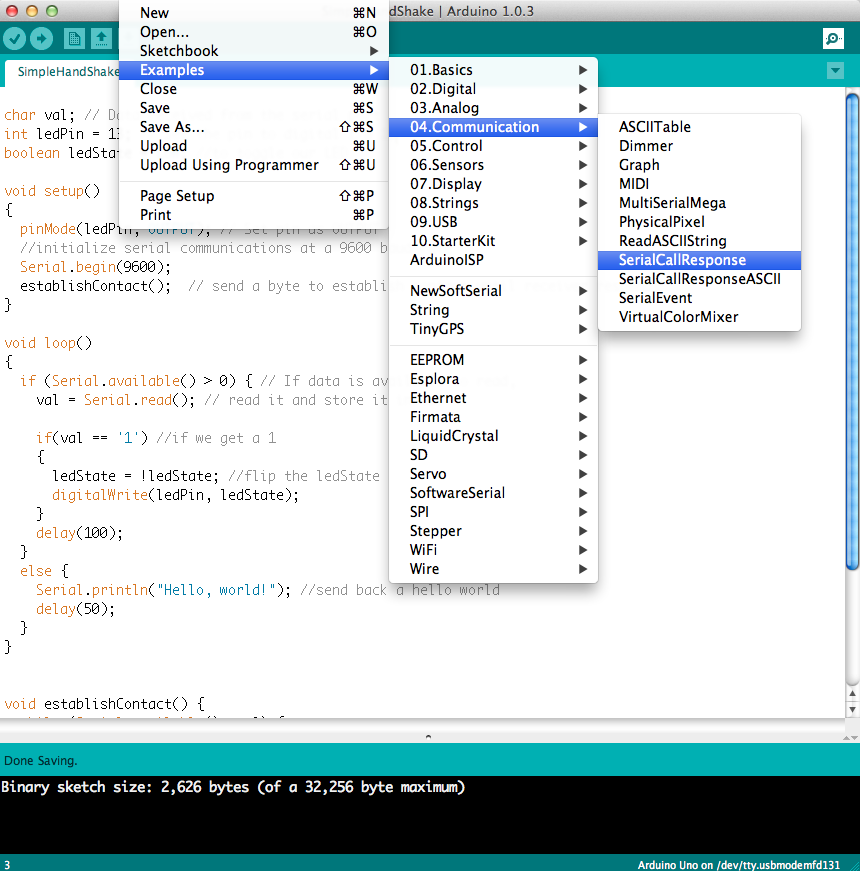Choose Close in the File menu
The width and height of the screenshot is (860, 871).
[254, 89]
